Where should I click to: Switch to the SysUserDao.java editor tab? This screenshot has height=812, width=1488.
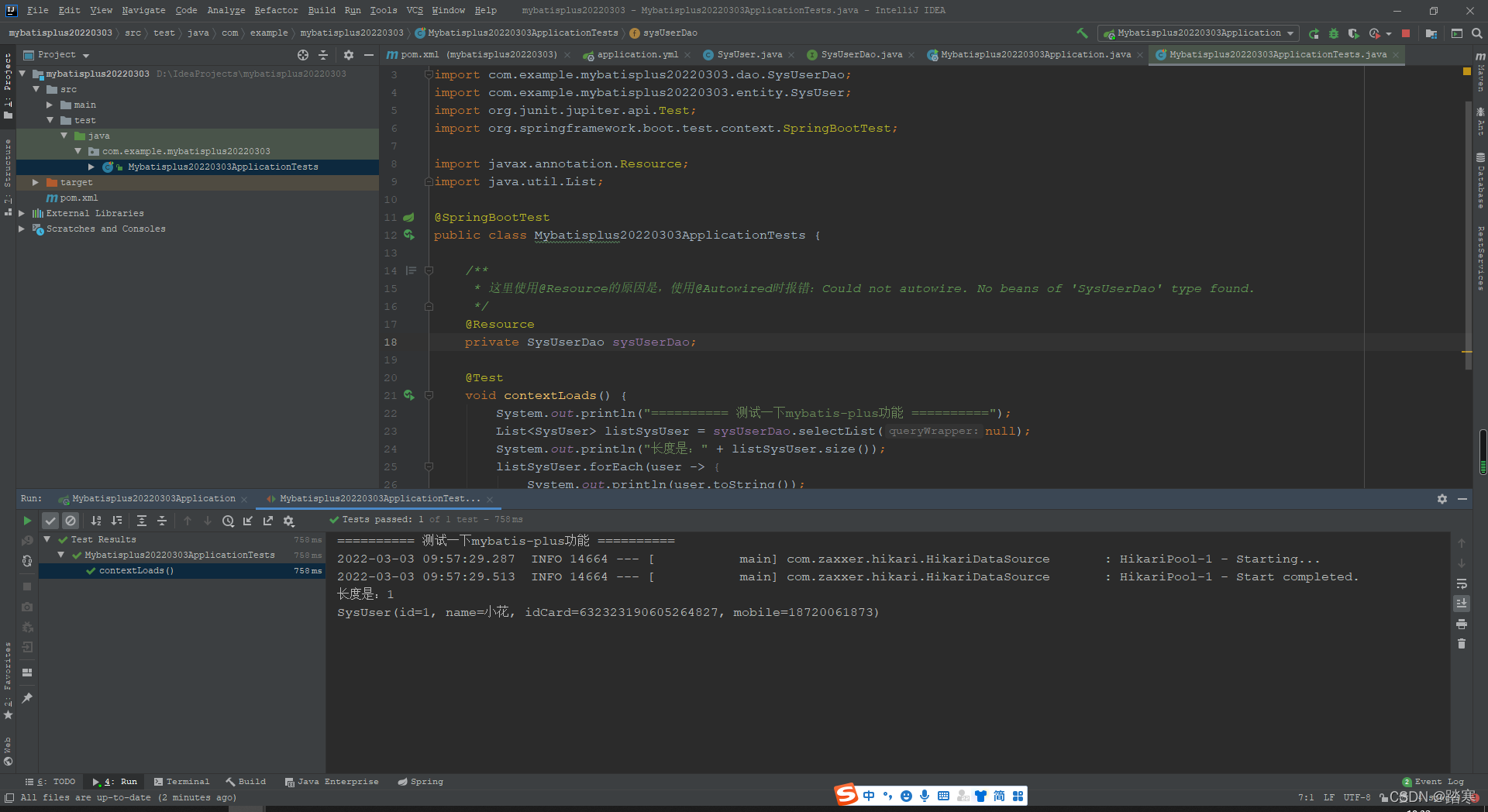point(861,55)
